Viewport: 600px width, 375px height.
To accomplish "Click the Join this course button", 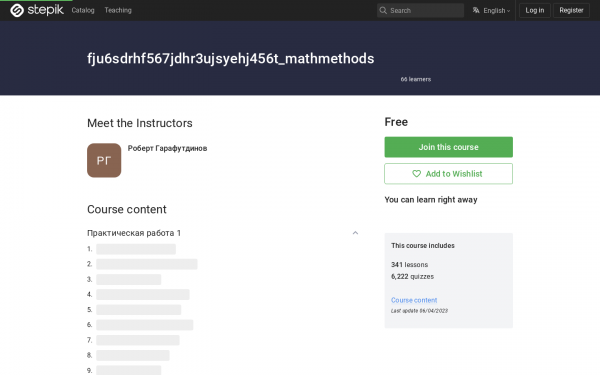I will point(448,147).
